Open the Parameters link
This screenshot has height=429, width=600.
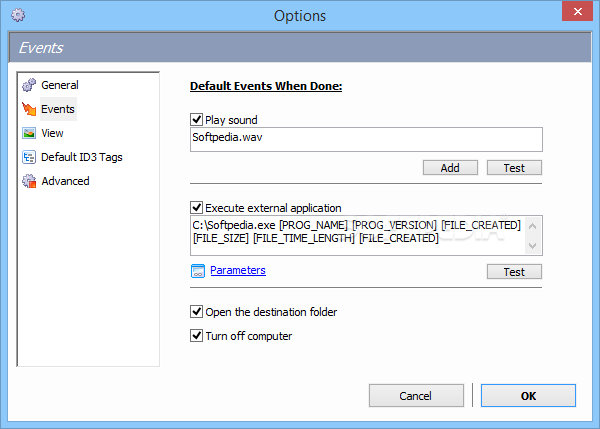[238, 270]
